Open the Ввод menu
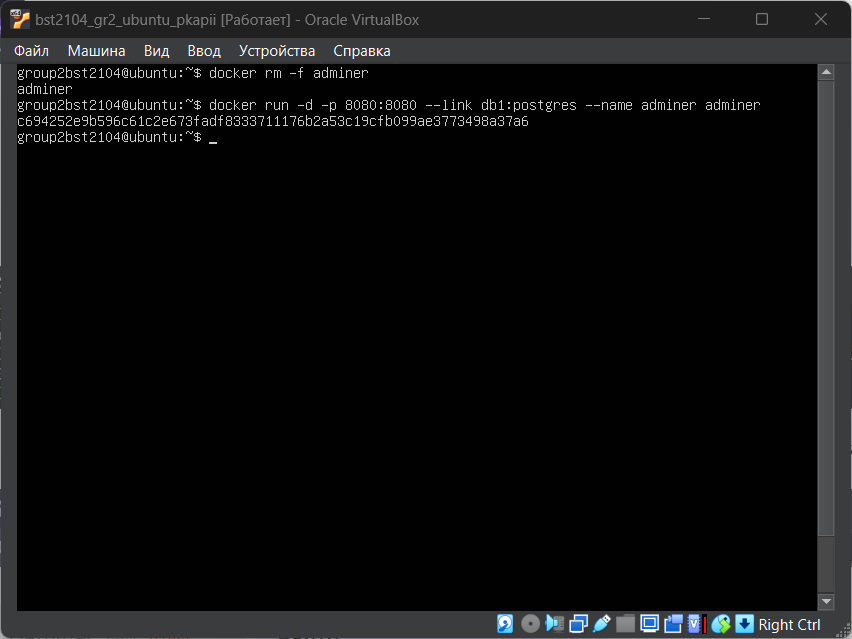Viewport: 852px width, 639px height. click(x=204, y=51)
